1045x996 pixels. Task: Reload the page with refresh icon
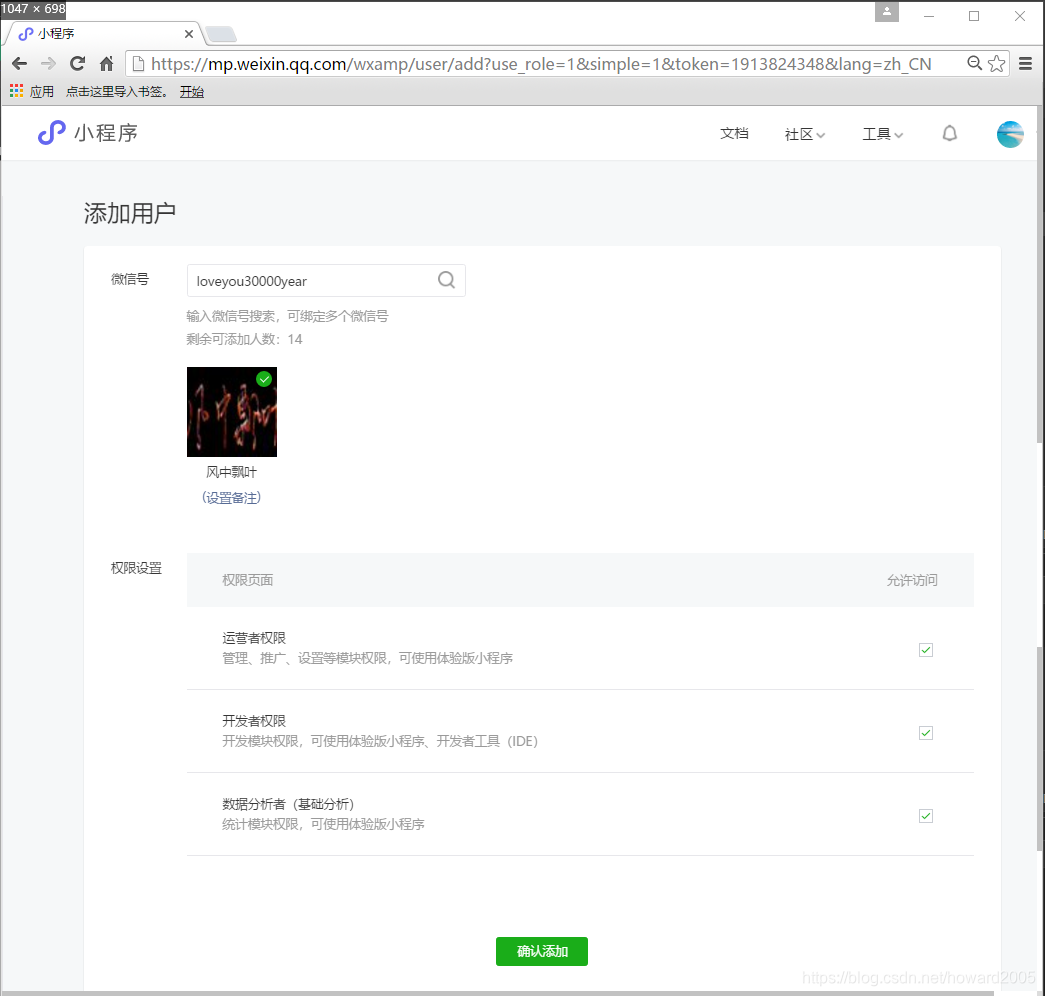78,64
